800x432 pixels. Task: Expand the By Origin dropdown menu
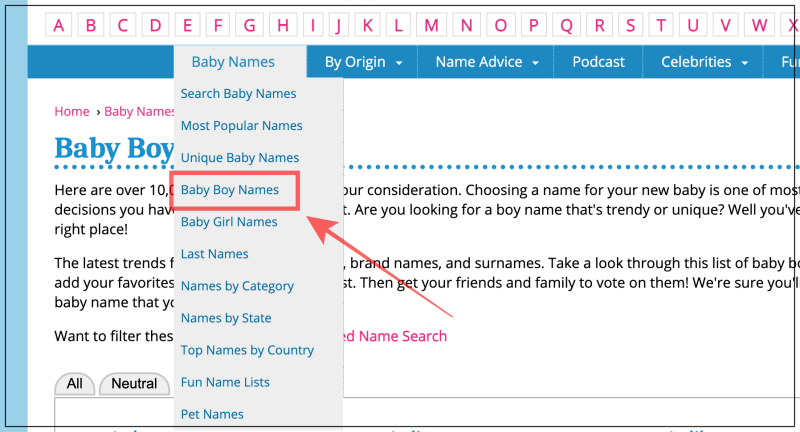point(363,62)
